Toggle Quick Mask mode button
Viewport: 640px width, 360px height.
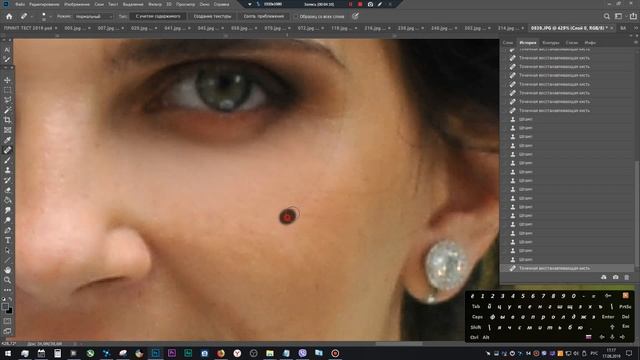[7, 321]
